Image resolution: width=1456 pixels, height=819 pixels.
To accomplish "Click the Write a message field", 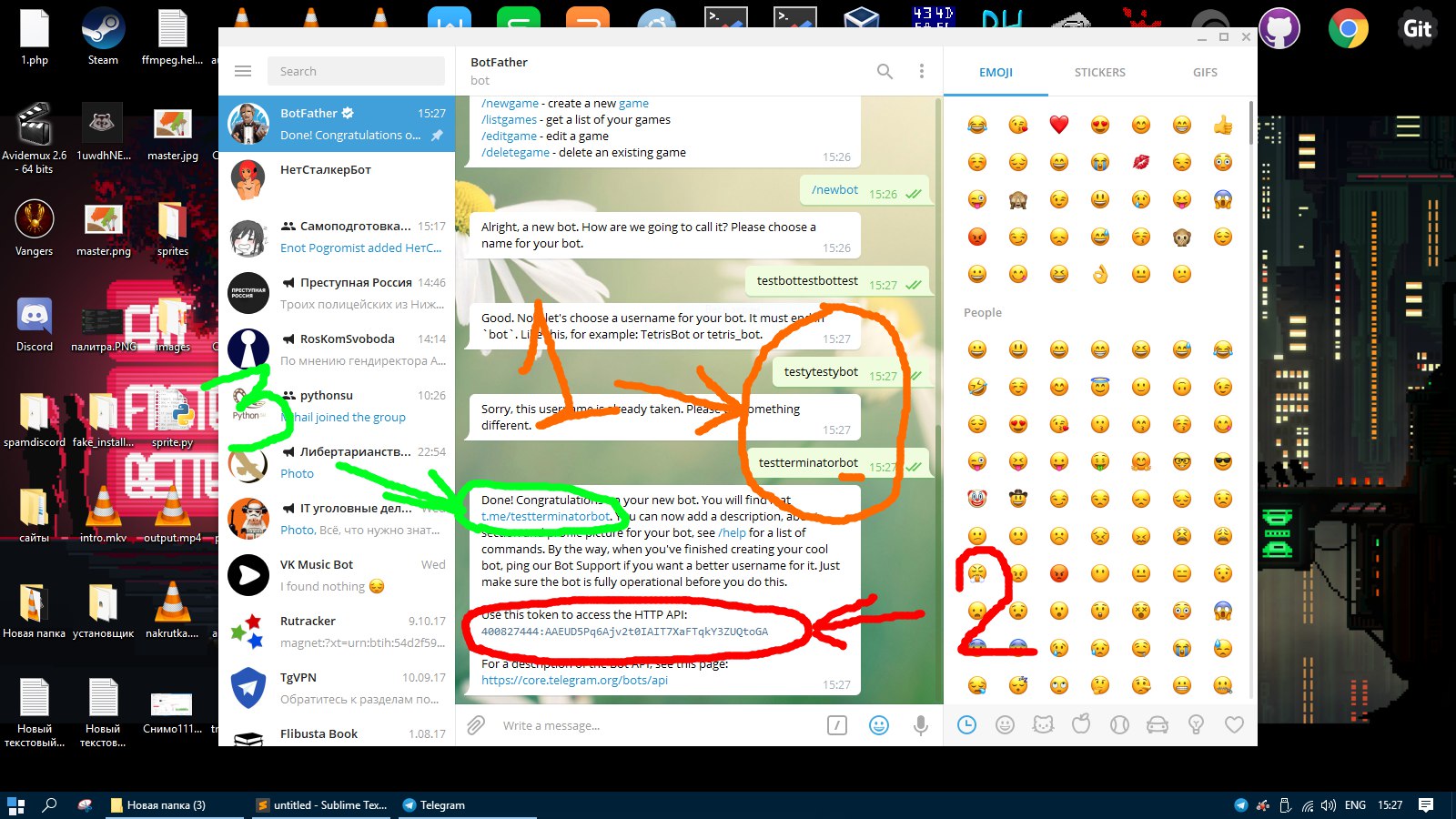I will (x=655, y=725).
